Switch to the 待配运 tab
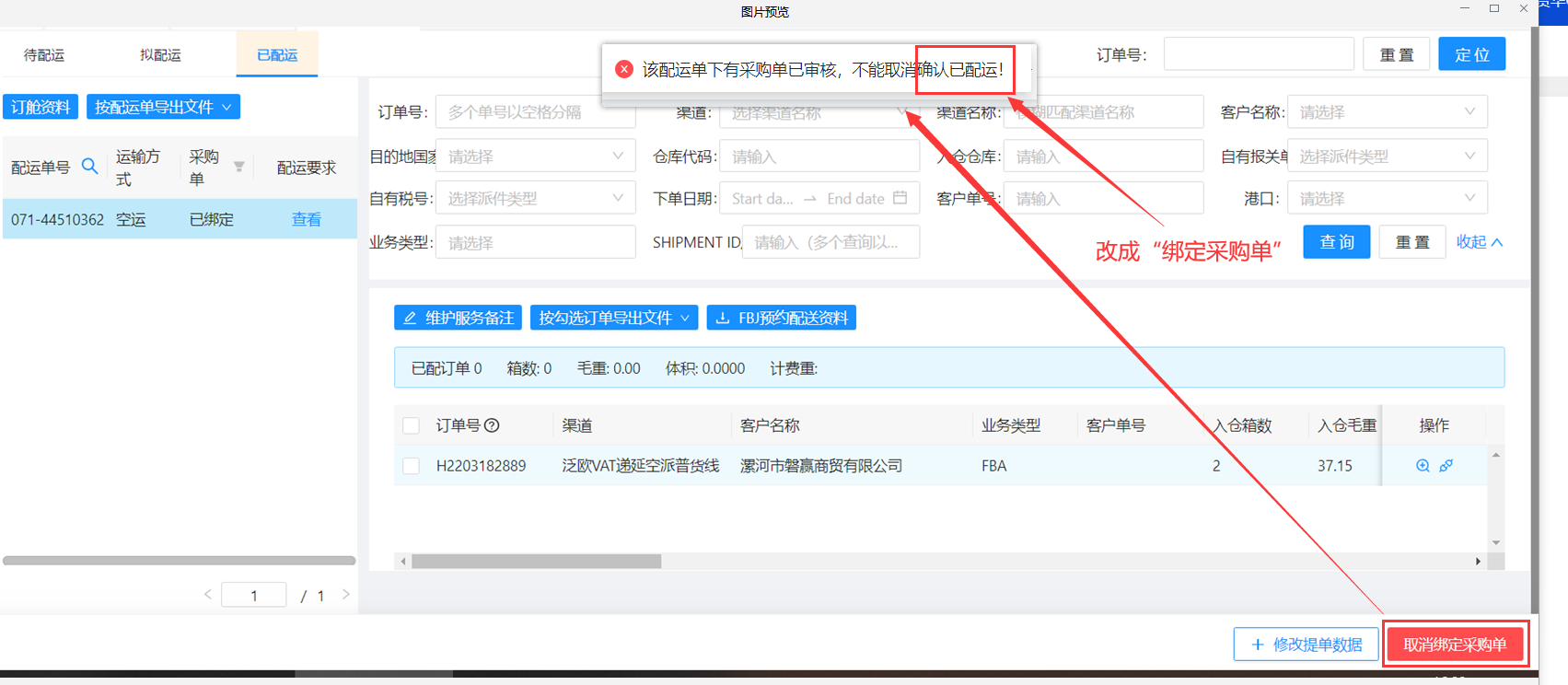Screen dimensions: 1568x685 [44, 55]
